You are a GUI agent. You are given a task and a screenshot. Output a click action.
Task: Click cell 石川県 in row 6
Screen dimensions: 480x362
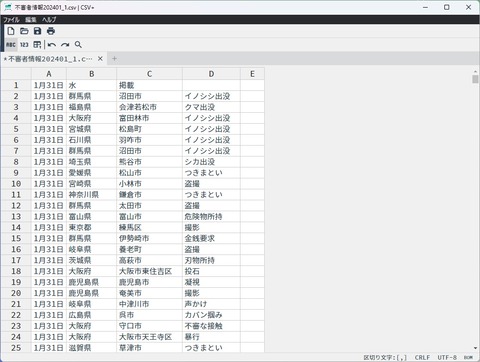pyautogui.click(x=92, y=140)
